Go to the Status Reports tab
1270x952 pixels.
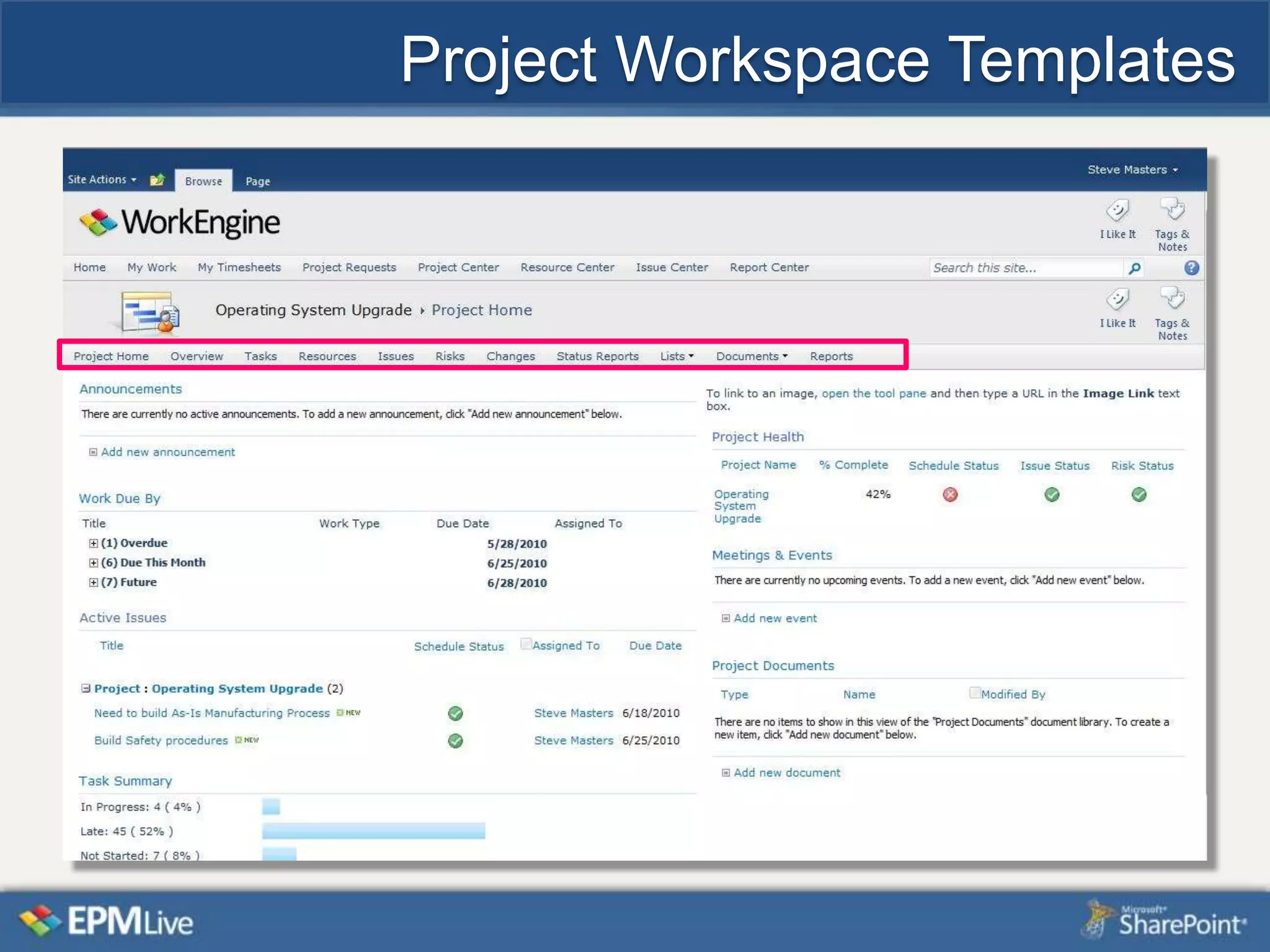click(597, 356)
